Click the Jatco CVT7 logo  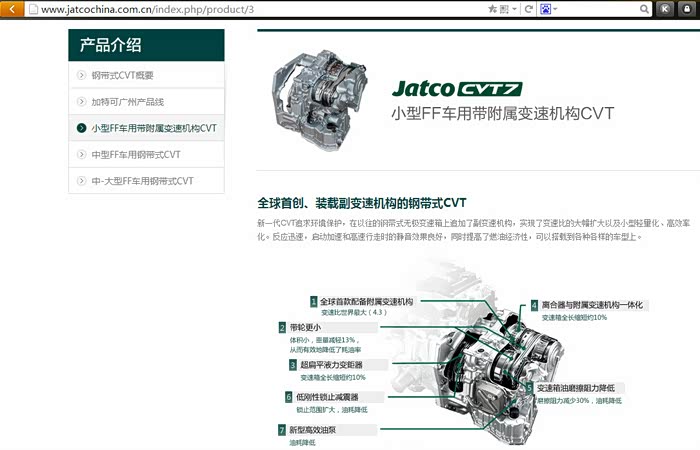[457, 88]
